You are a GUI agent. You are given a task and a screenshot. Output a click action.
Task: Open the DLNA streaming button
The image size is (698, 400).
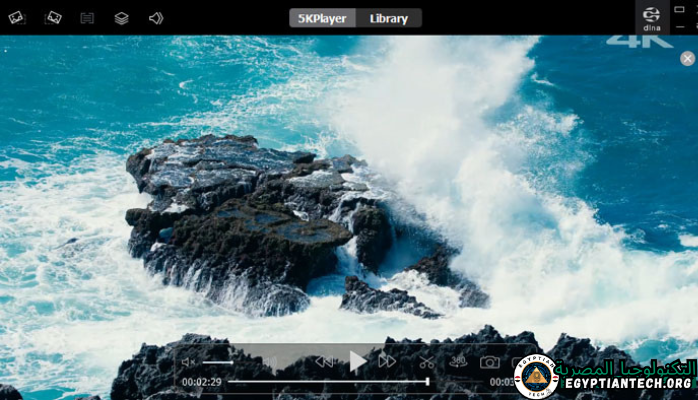(652, 17)
